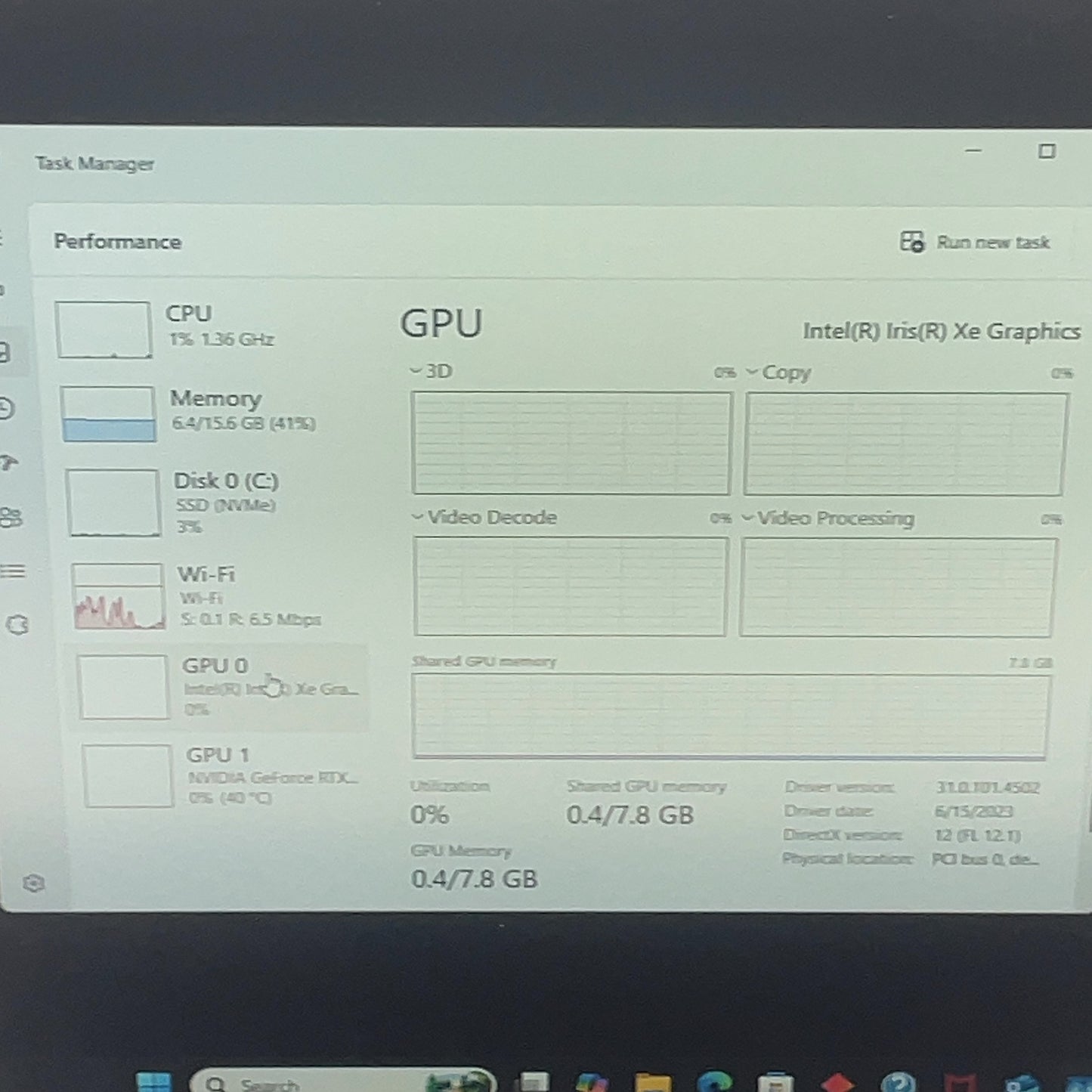The height and width of the screenshot is (1092, 1092).
Task: Click the Performance page heading
Action: 118,242
